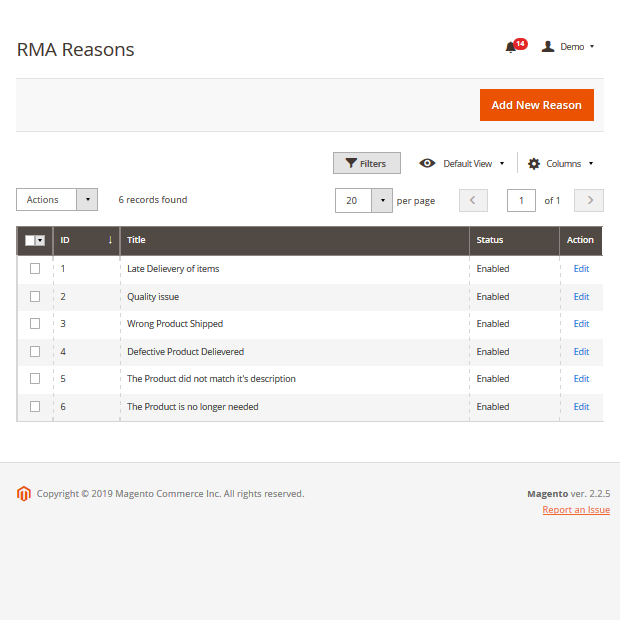The width and height of the screenshot is (620, 620).
Task: Click the Demo user account icon
Action: click(548, 47)
